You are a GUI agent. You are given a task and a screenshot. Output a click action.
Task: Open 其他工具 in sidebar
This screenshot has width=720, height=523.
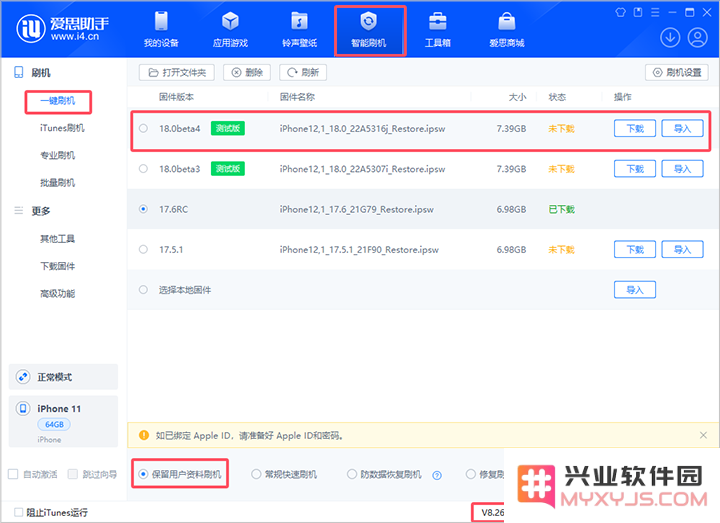click(57, 239)
